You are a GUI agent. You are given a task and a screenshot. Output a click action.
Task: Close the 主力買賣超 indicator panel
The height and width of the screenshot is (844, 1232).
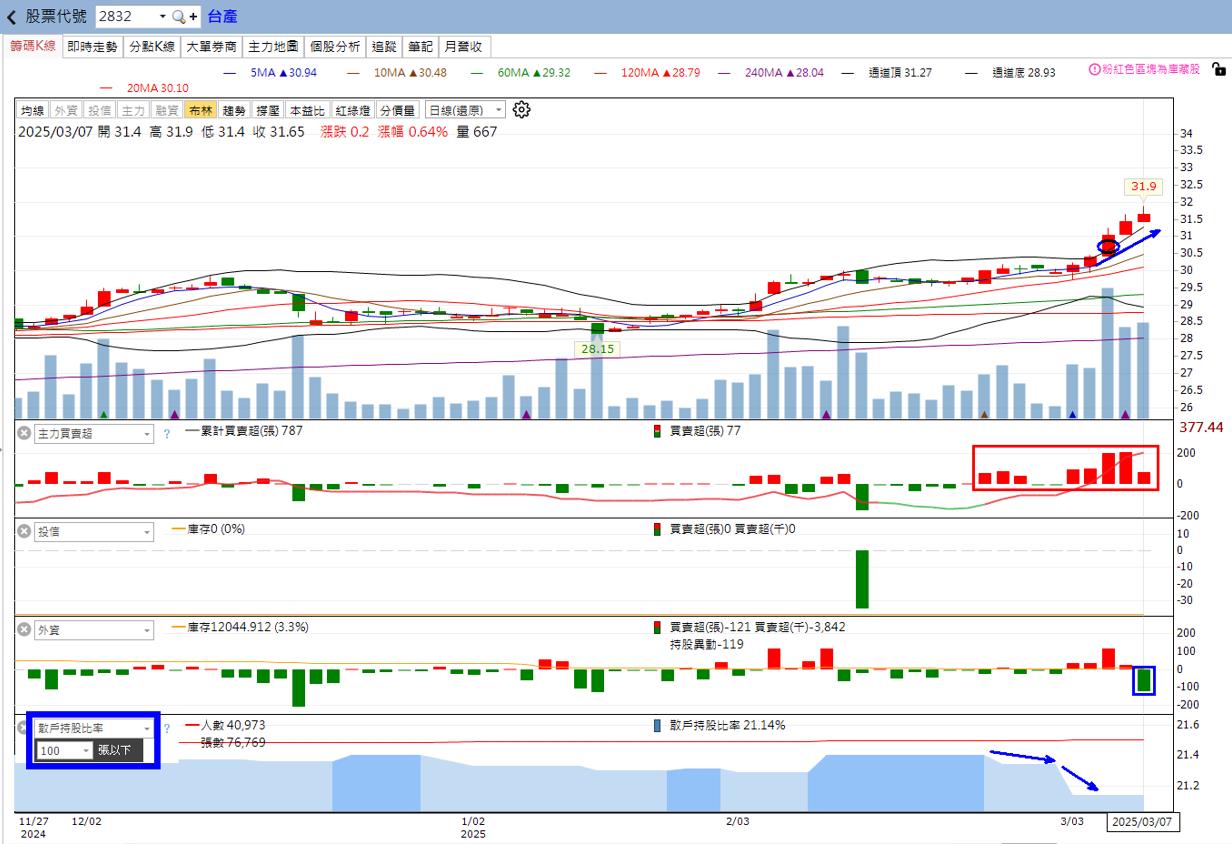tap(24, 434)
